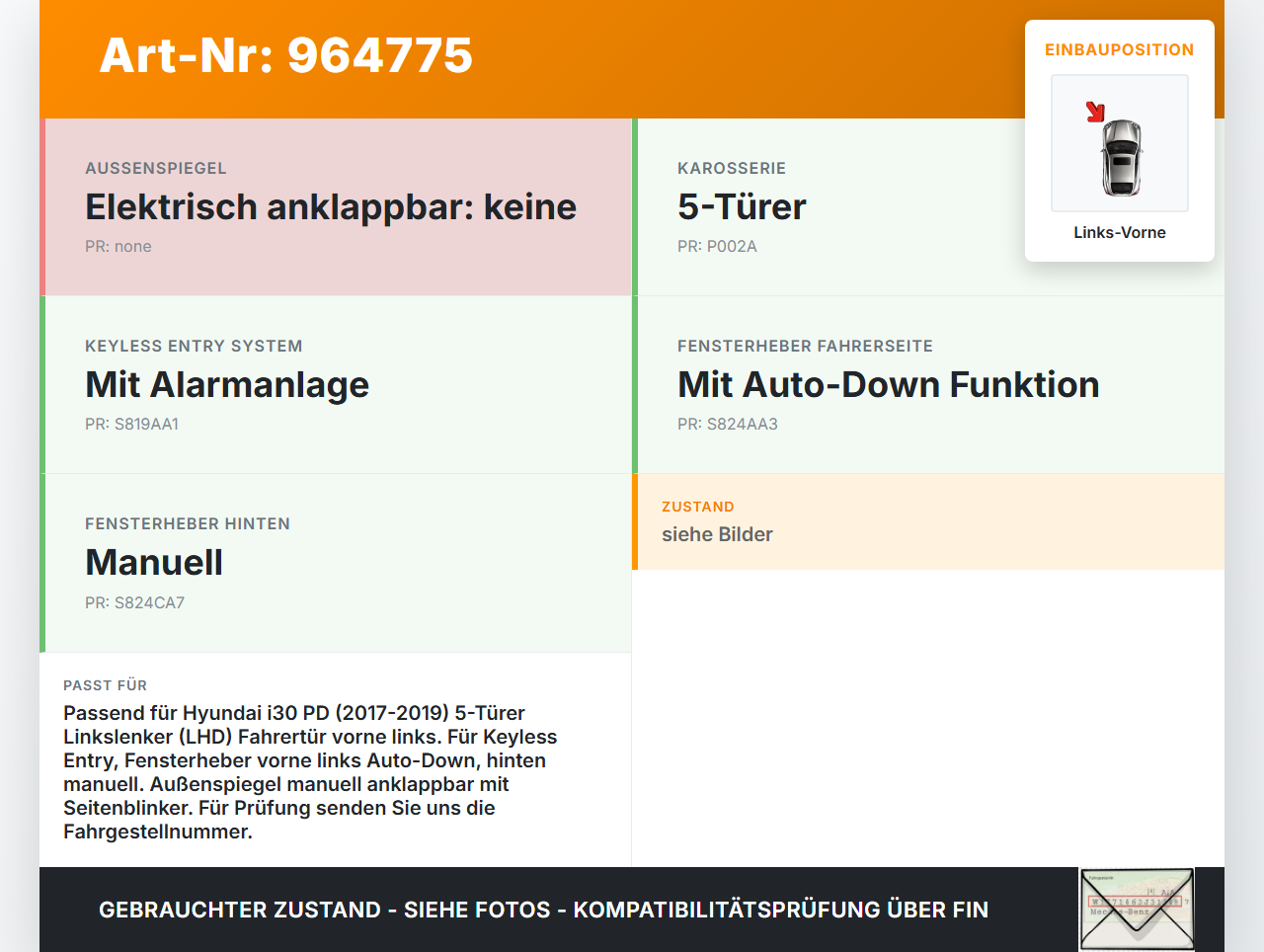Toggle the Auto-Down Funktion entry
Image resolution: width=1264 pixels, height=952 pixels.
pos(888,384)
